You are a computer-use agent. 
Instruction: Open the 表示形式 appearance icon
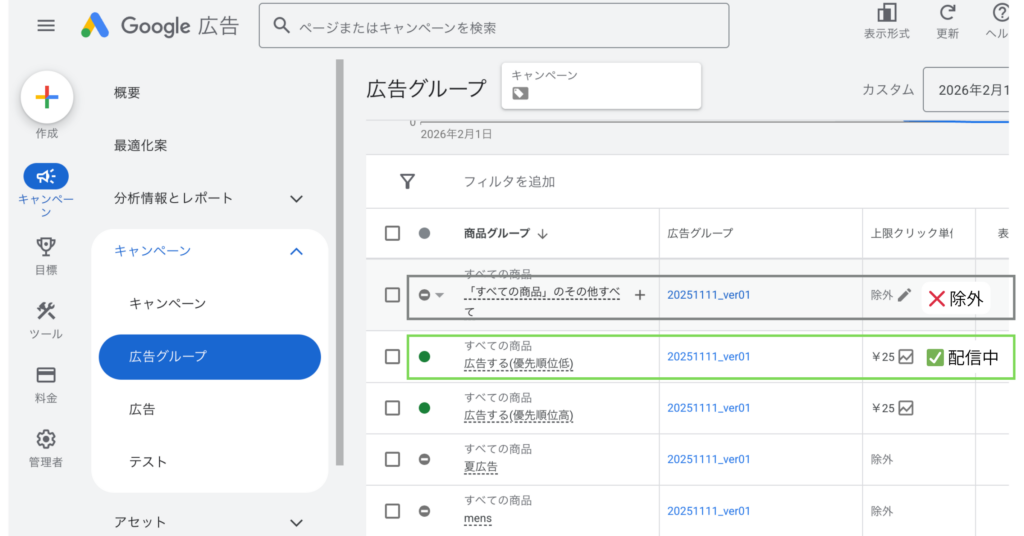click(886, 12)
